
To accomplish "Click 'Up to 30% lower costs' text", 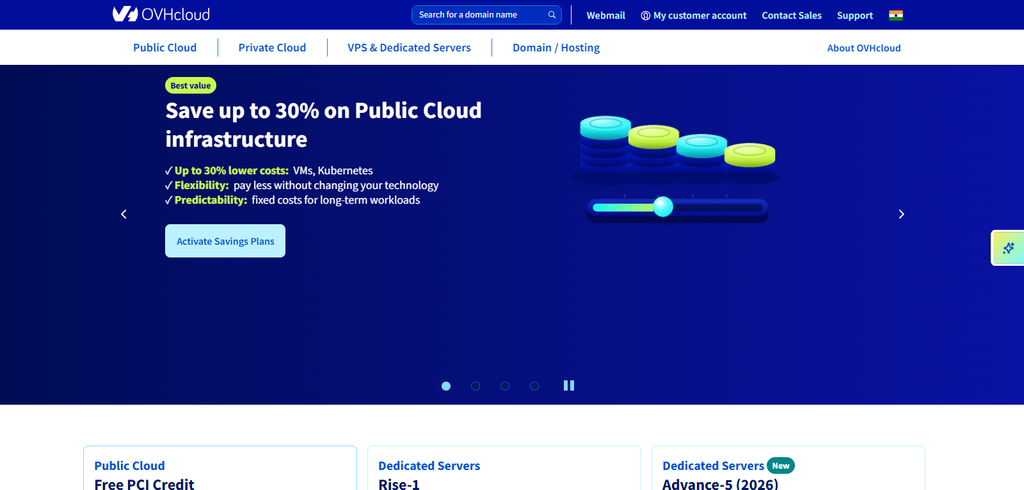I will point(231,171).
